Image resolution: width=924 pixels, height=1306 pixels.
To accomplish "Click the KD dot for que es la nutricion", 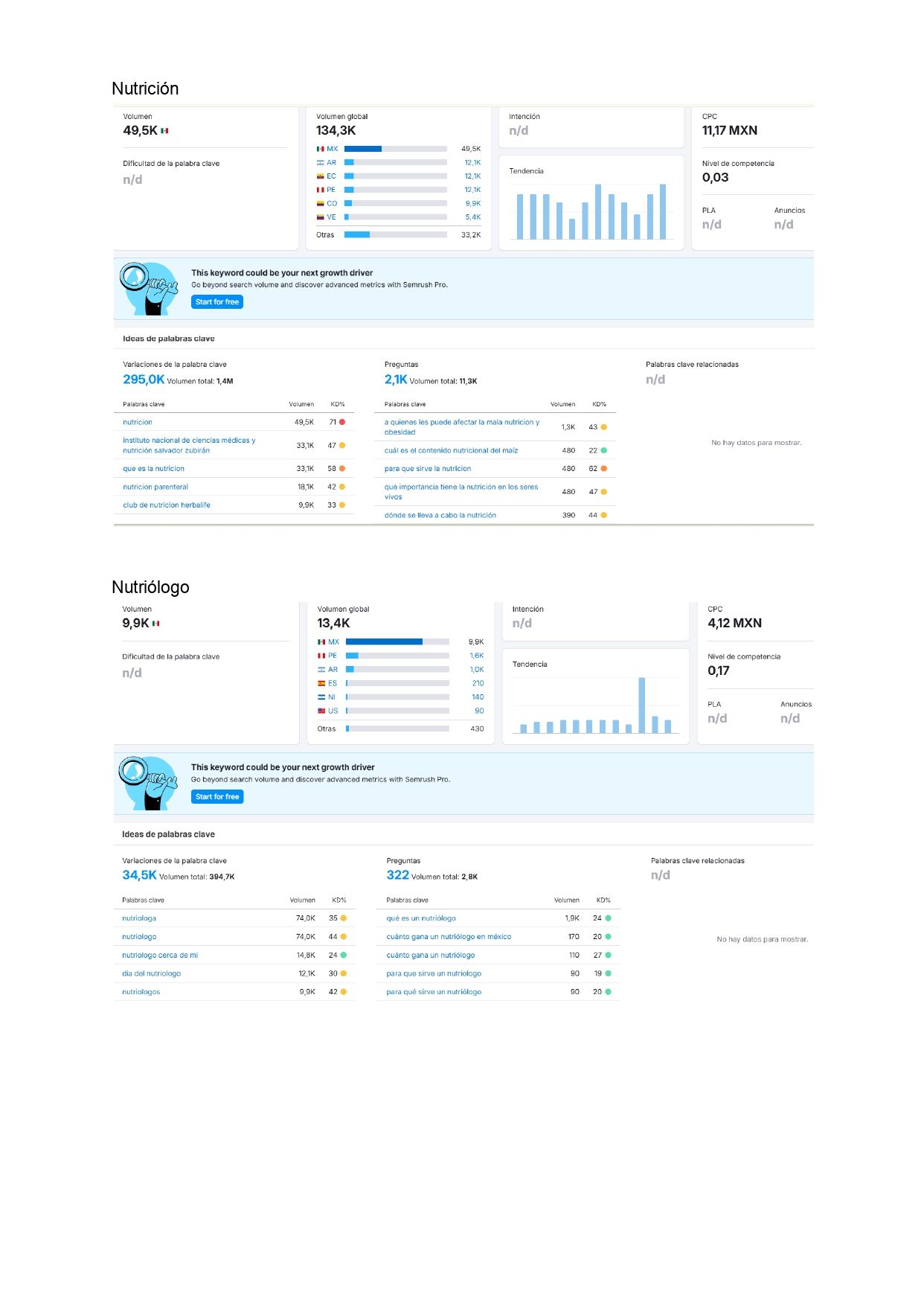I will (x=342, y=469).
